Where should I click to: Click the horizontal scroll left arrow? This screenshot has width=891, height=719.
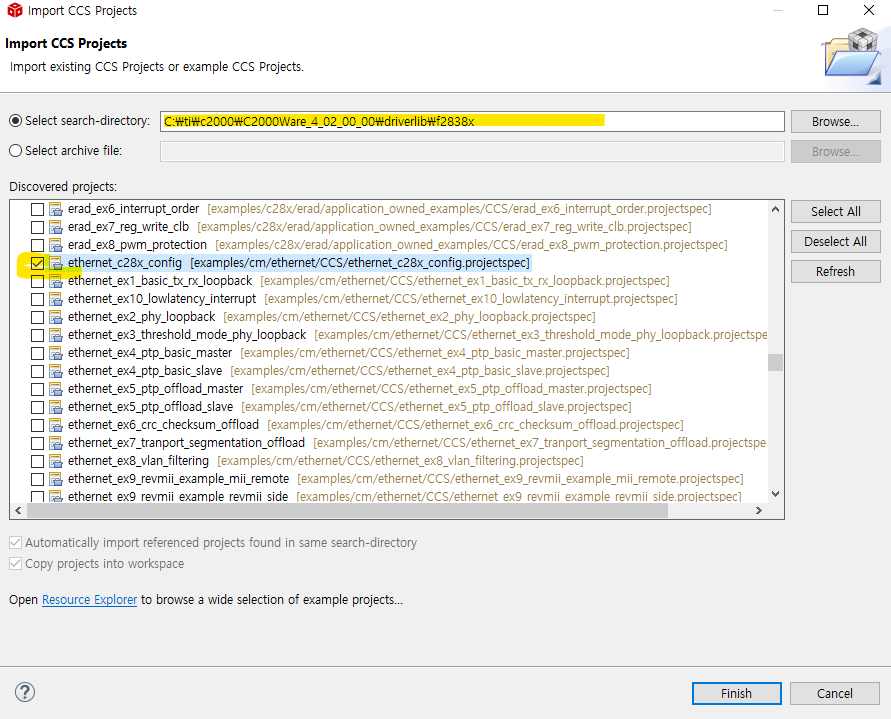coord(18,510)
